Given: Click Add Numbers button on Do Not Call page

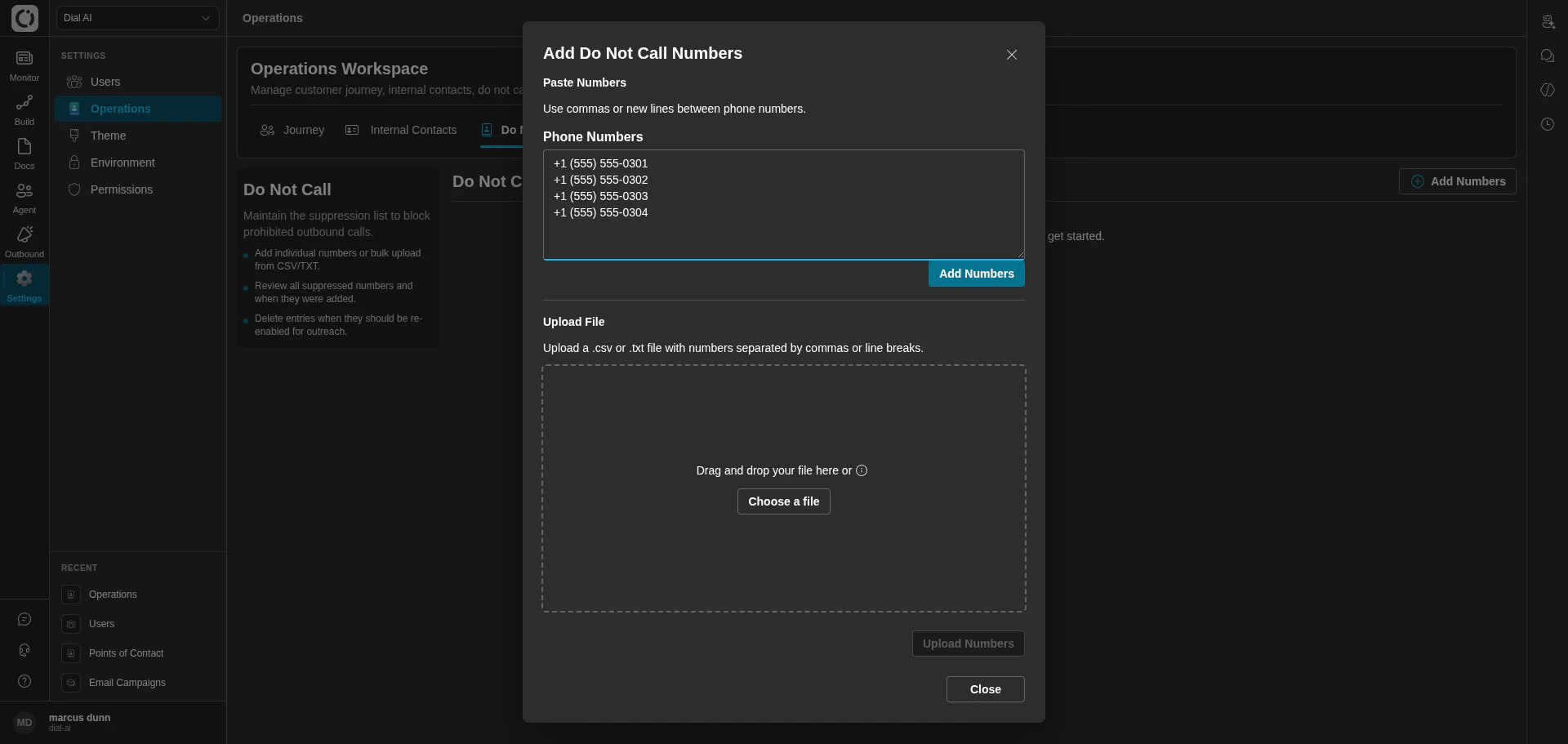Looking at the screenshot, I should pyautogui.click(x=1458, y=181).
